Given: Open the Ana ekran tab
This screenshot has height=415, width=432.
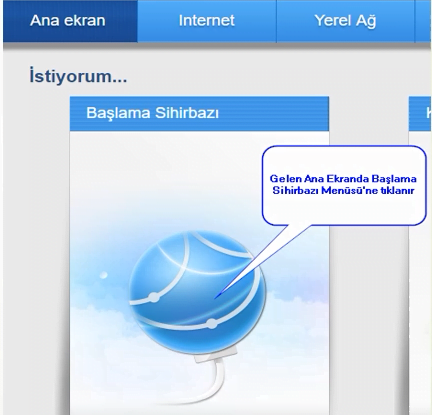Looking at the screenshot, I should tap(70, 21).
